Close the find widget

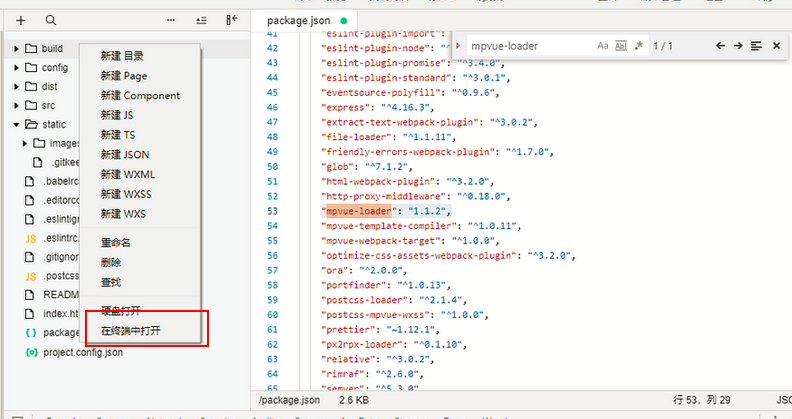point(776,46)
